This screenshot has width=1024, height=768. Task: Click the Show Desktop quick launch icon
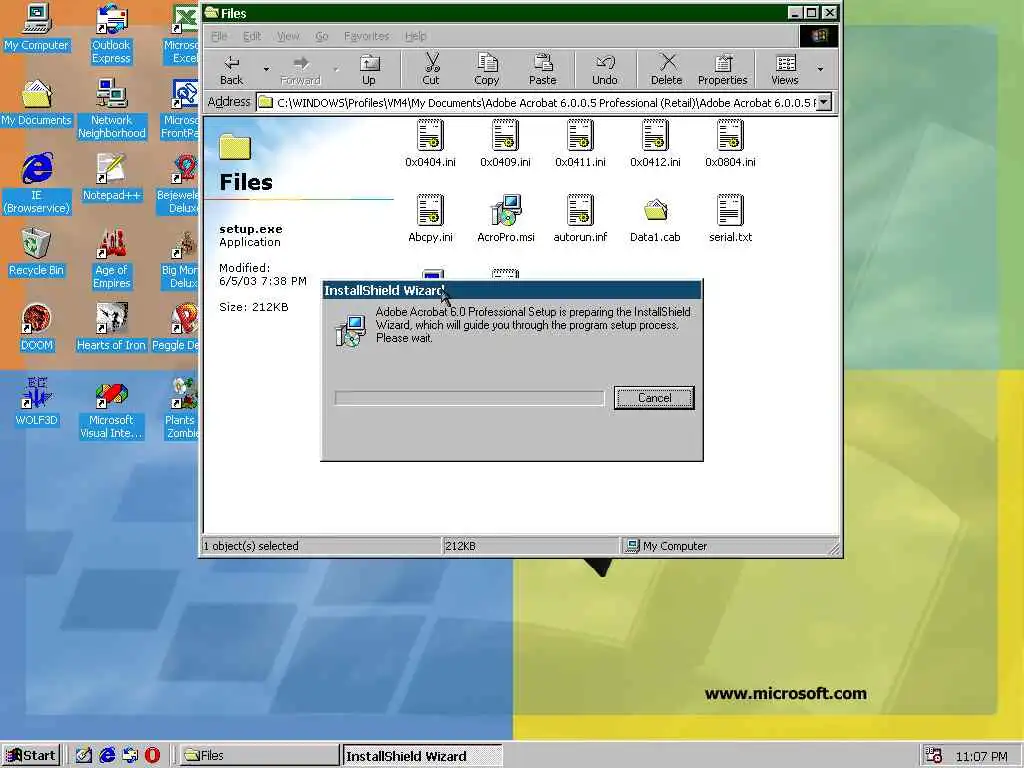click(x=84, y=756)
